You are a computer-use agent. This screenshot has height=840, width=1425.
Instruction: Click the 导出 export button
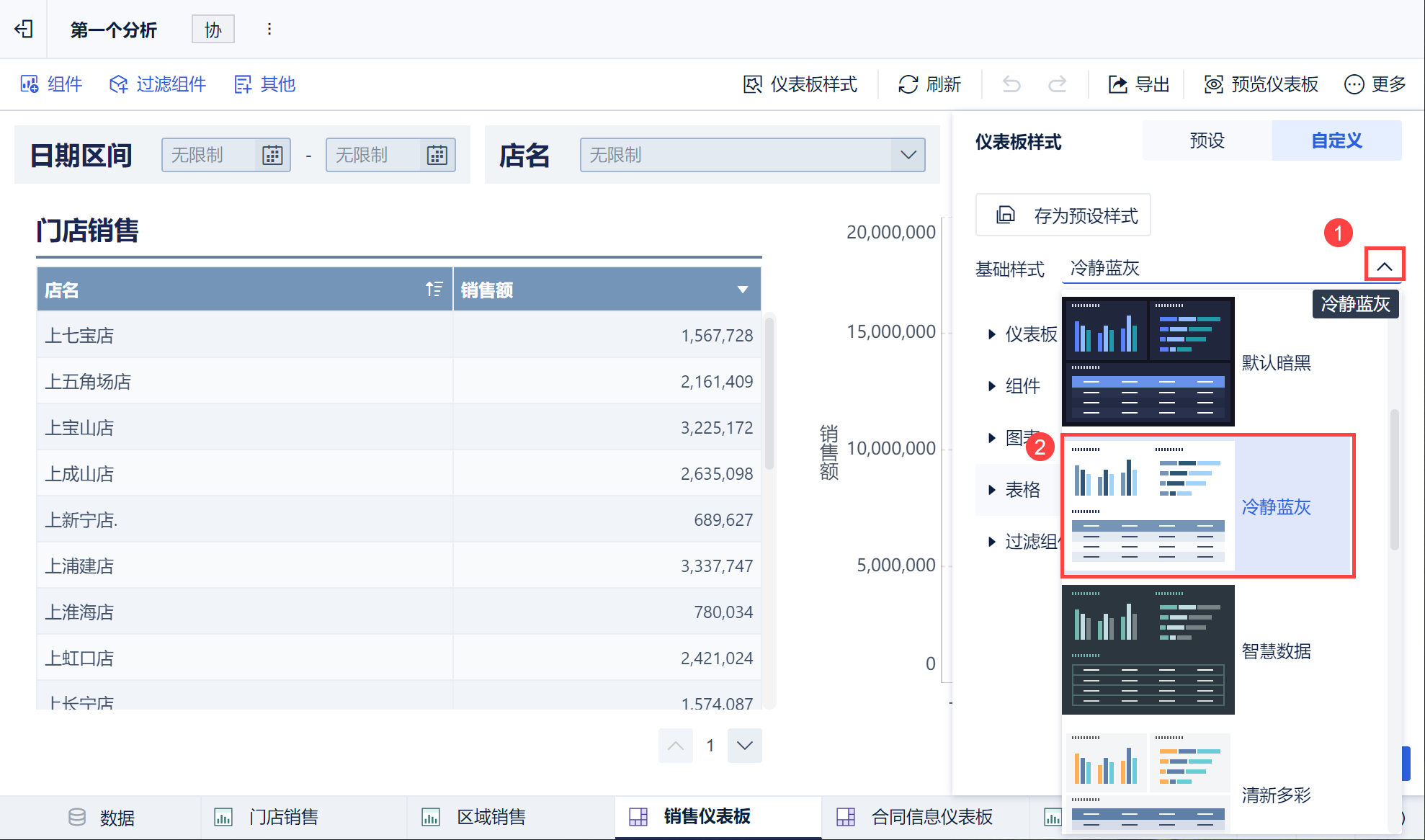(x=1138, y=84)
